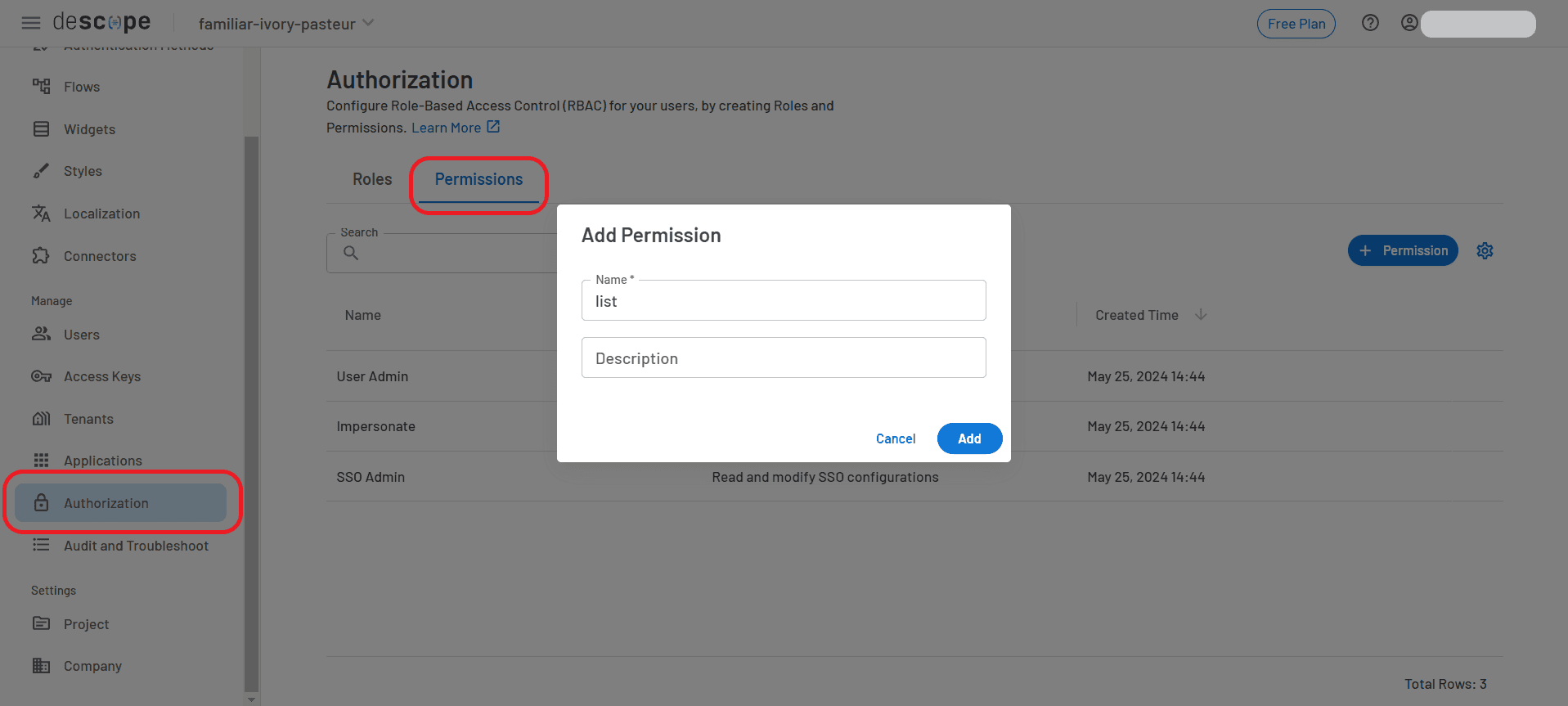Click the Users people icon
Viewport: 1568px width, 706px height.
click(42, 334)
